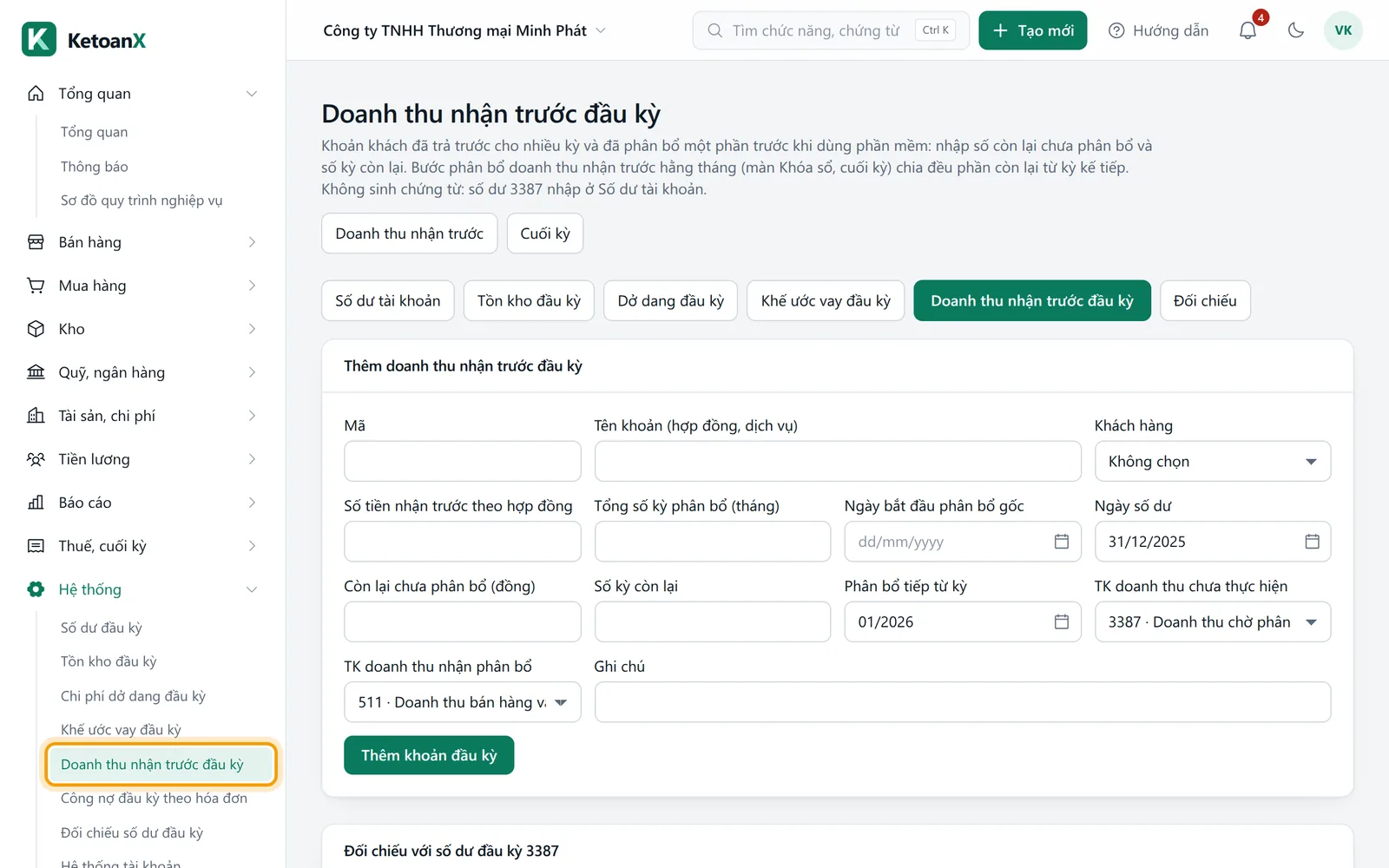This screenshot has height=868, width=1389.
Task: Focus the Mã input field
Action: pyautogui.click(x=463, y=461)
